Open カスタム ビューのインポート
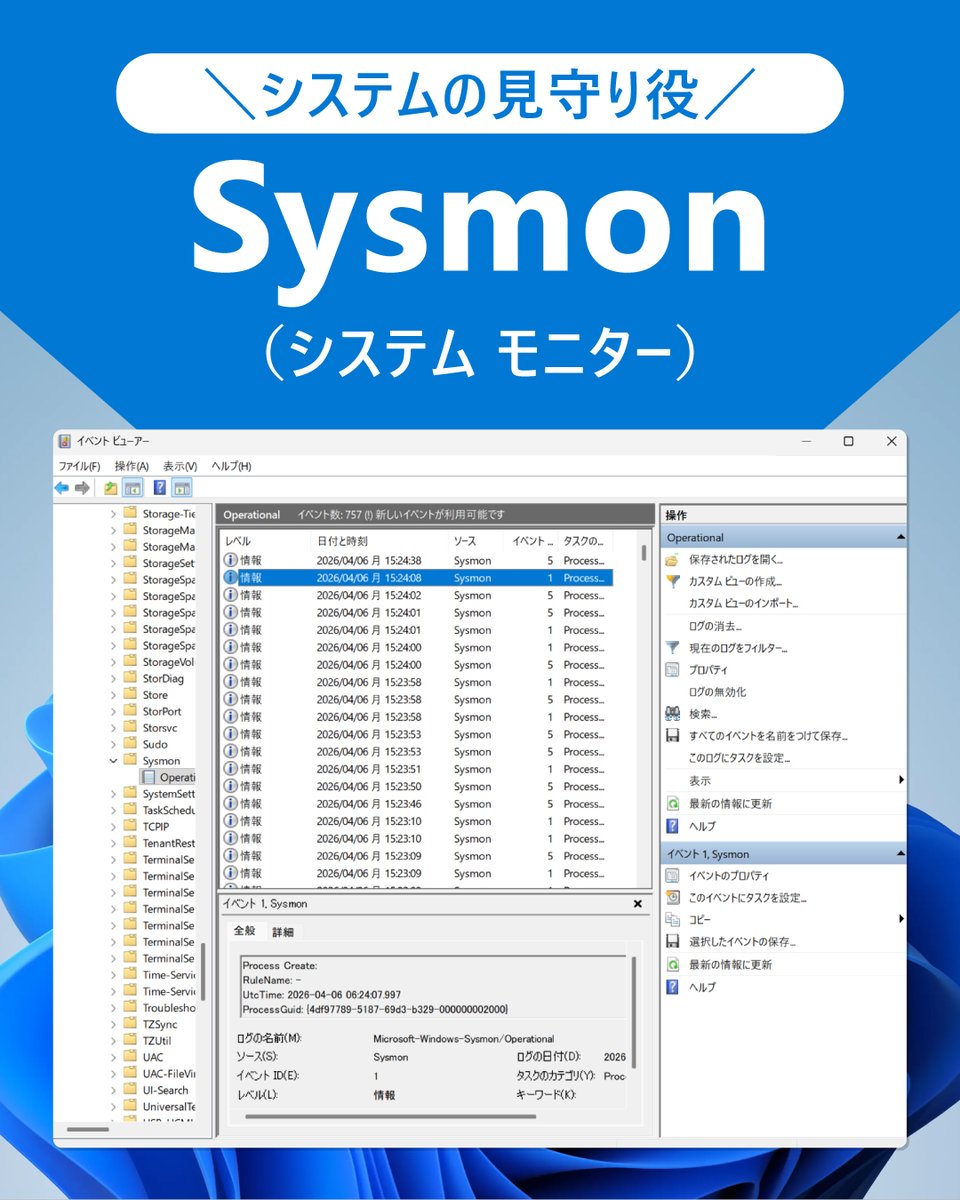This screenshot has height=1200, width=960. 743,602
